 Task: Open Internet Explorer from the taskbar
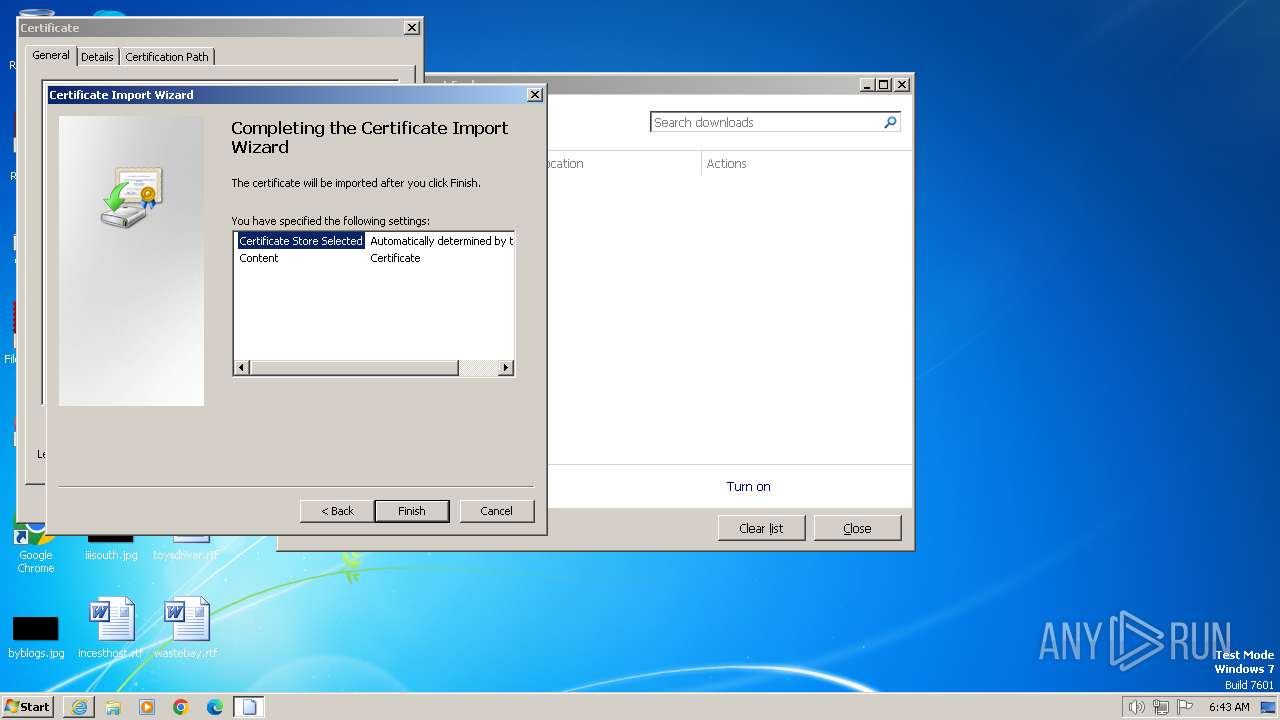[79, 707]
